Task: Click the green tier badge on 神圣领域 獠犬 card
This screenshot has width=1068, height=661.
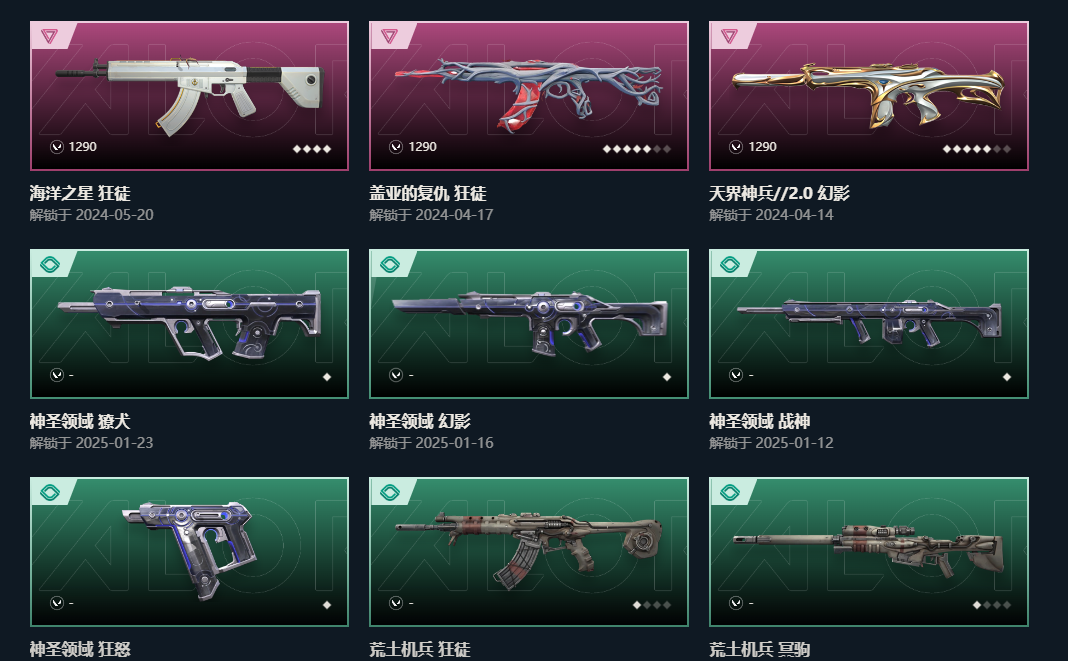Action: [x=50, y=264]
